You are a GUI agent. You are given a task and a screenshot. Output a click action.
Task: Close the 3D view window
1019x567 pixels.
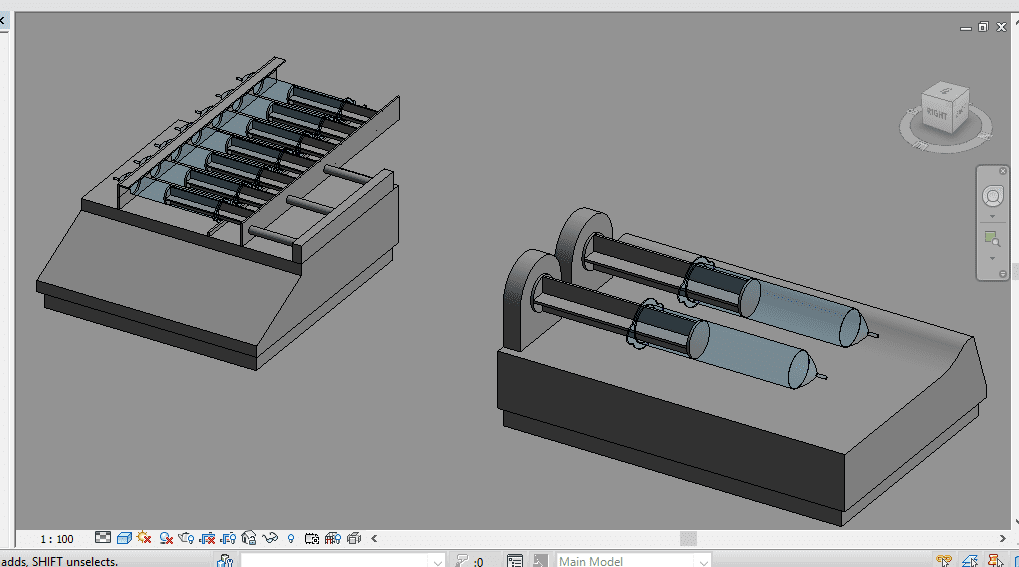click(x=1001, y=27)
